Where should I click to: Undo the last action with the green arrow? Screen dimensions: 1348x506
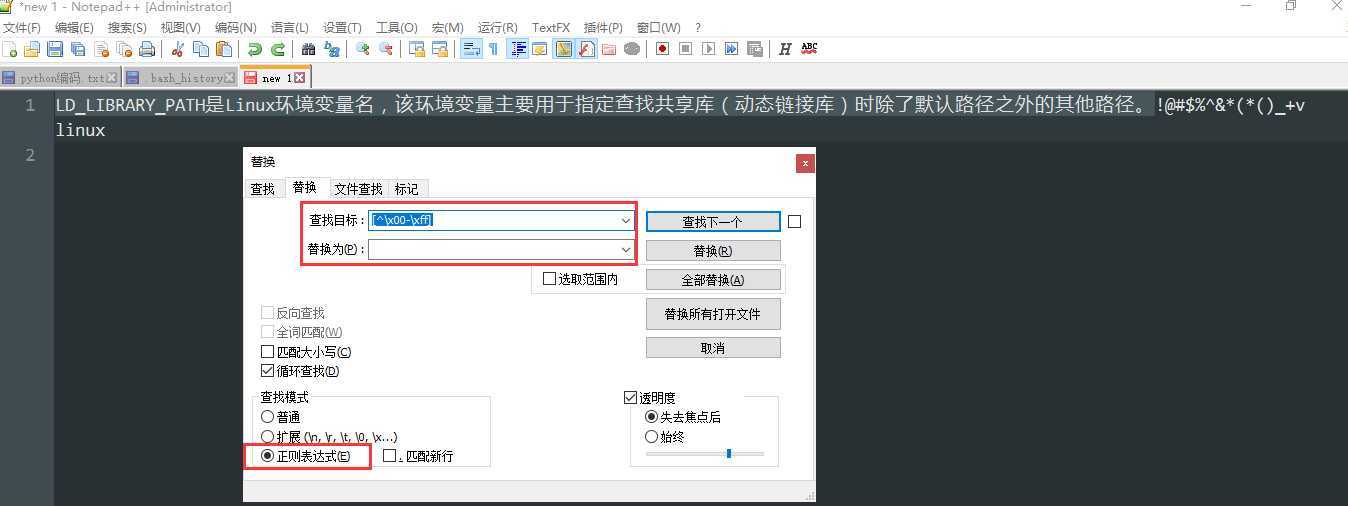(x=255, y=48)
